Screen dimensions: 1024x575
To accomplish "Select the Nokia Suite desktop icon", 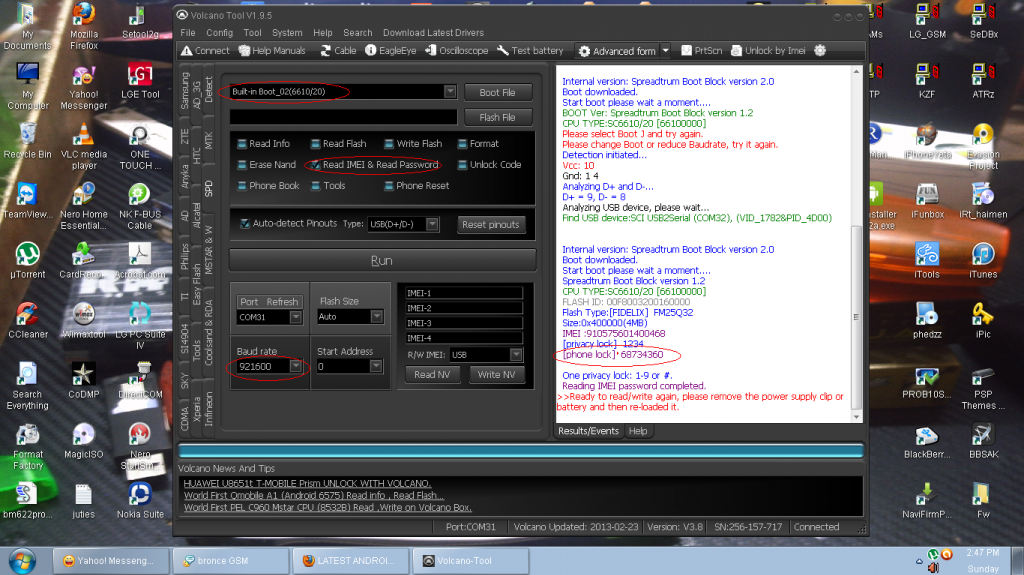I will pos(140,501).
